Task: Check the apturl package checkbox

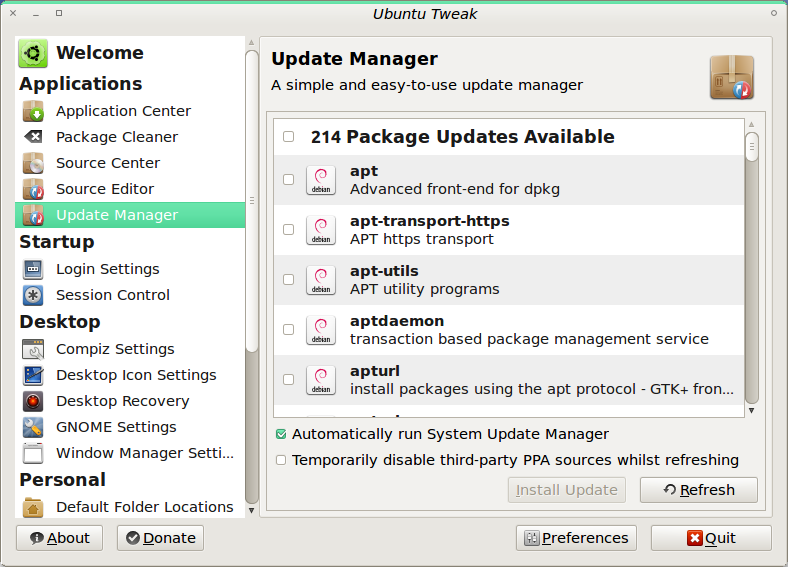Action: point(288,380)
